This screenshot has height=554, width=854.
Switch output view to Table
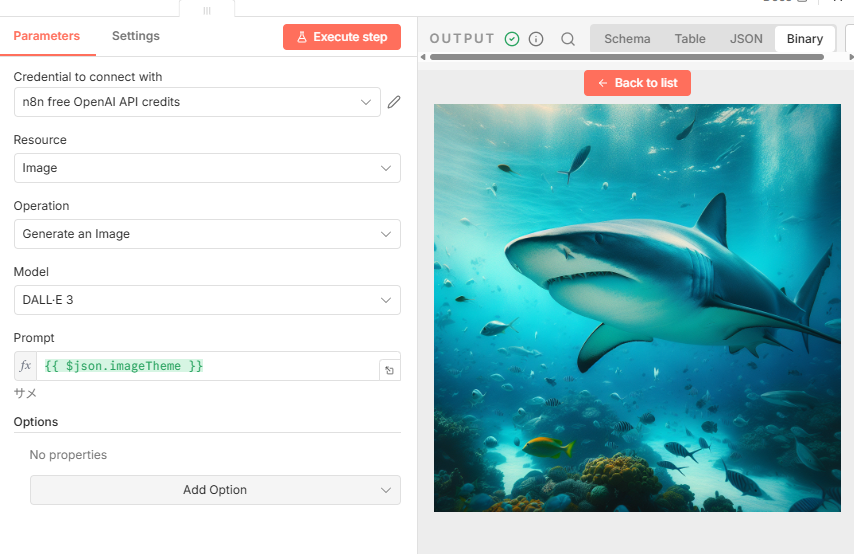pyautogui.click(x=690, y=39)
